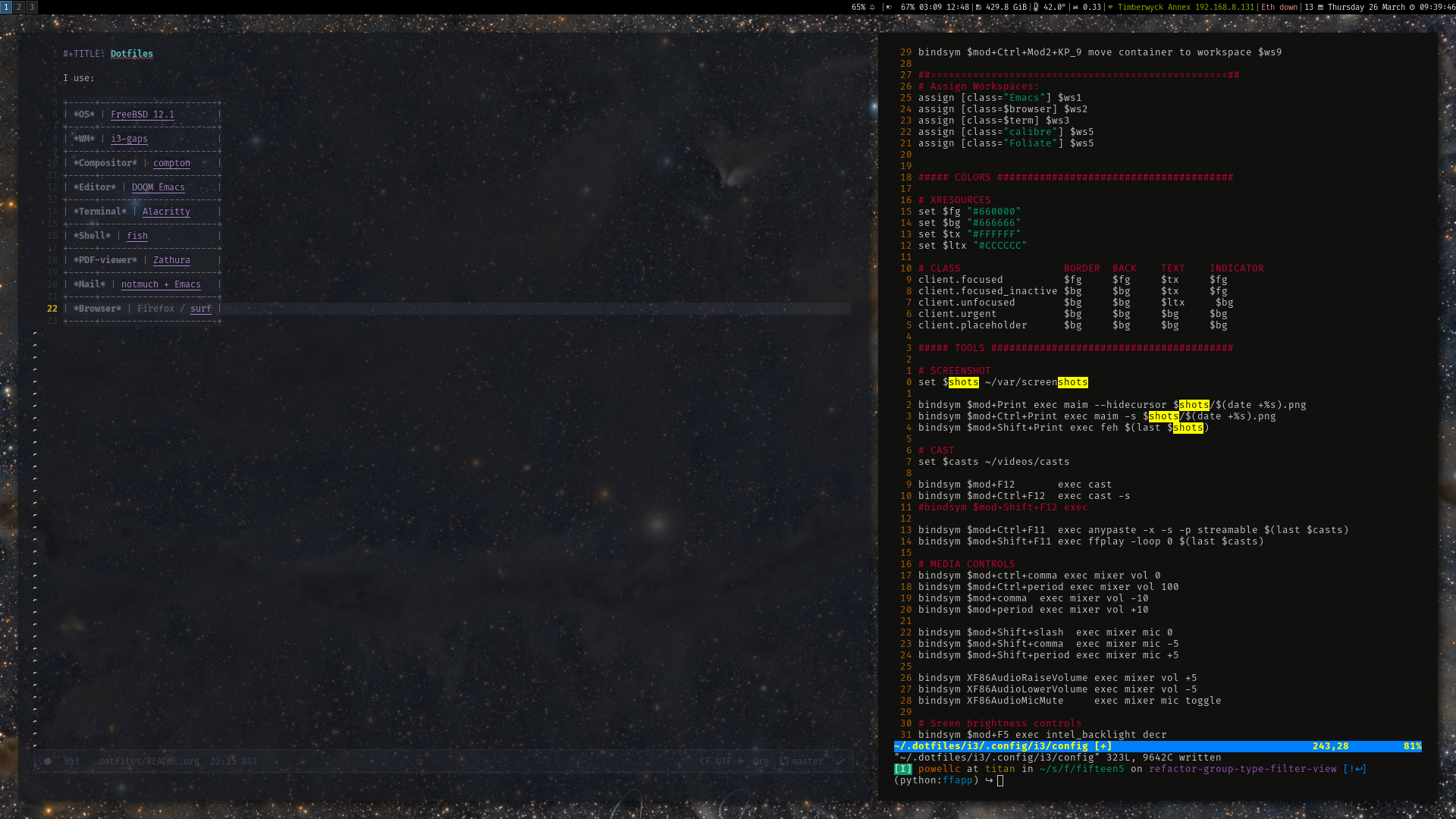Click the battery icon in top bar
1456x819 pixels.
point(889,7)
